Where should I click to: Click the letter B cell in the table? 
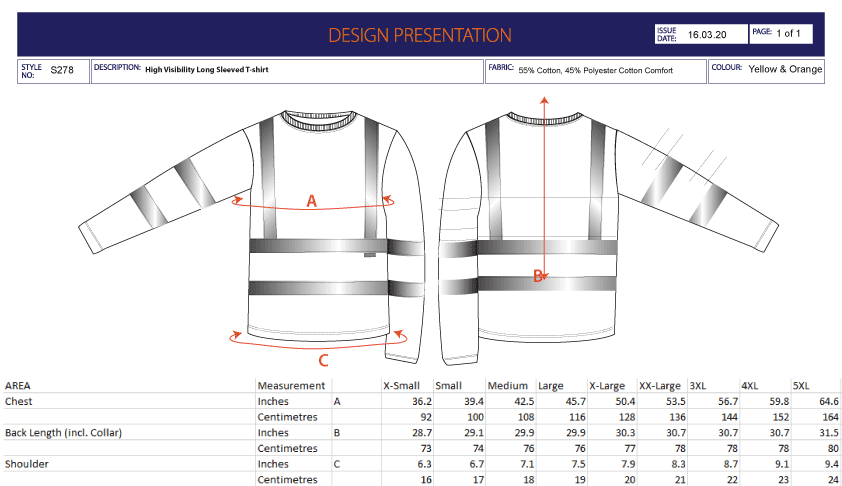coord(337,432)
